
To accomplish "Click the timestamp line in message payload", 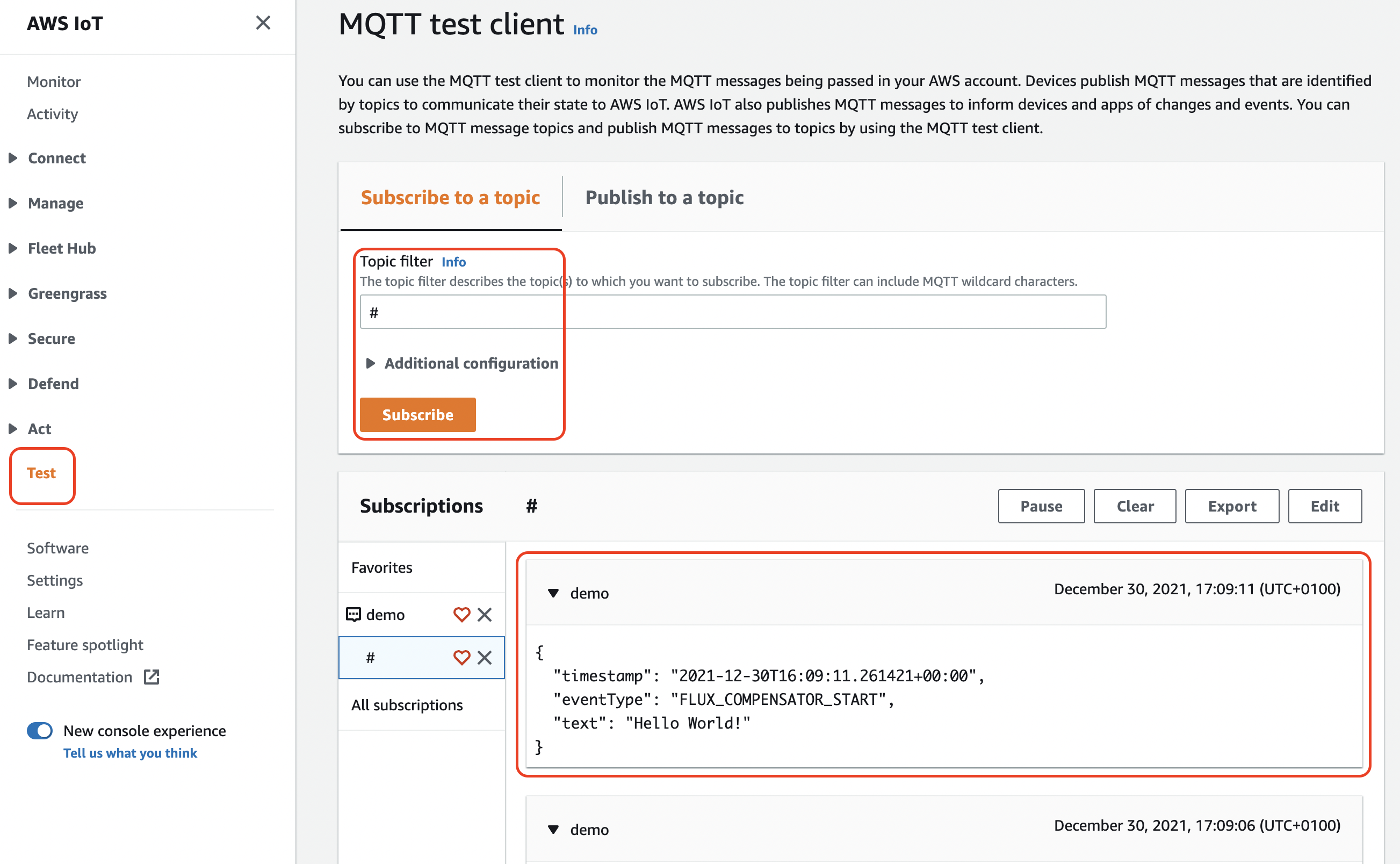I will 769,676.
